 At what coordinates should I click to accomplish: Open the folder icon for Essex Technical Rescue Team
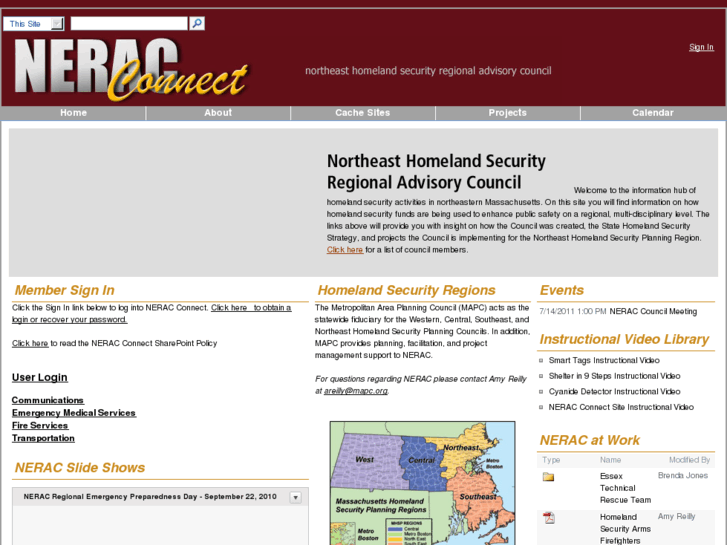click(x=548, y=476)
